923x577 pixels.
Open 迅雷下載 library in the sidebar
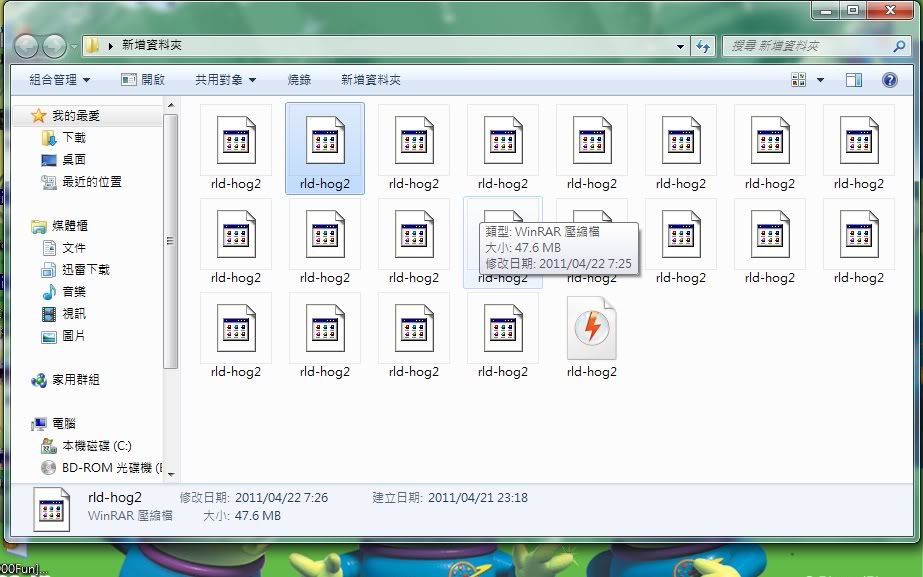click(x=85, y=270)
